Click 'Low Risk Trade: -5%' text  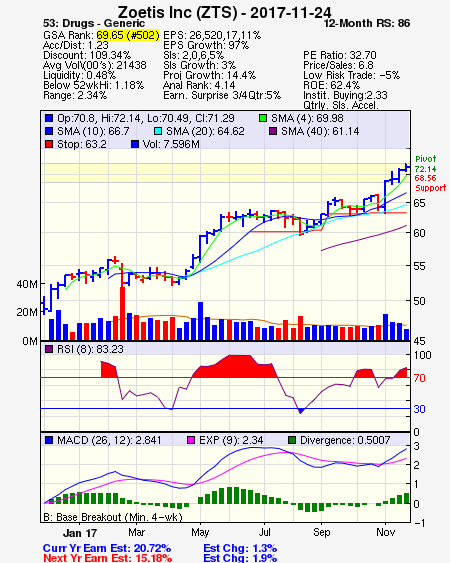click(x=351, y=75)
